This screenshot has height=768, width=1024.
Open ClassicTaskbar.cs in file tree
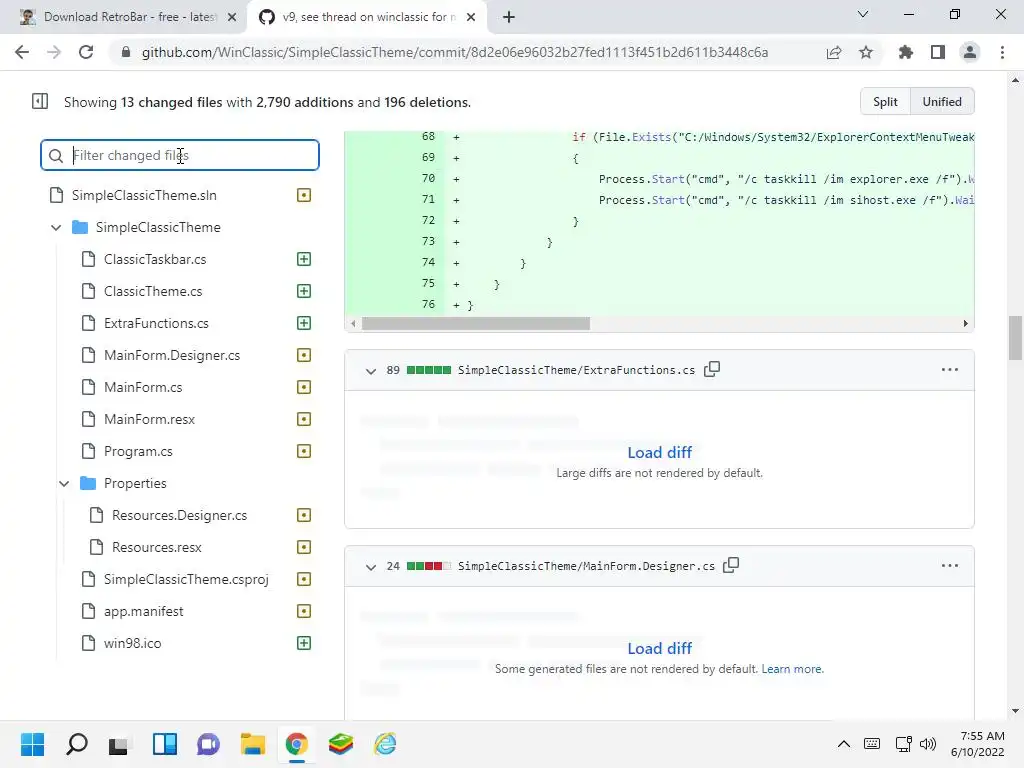155,259
